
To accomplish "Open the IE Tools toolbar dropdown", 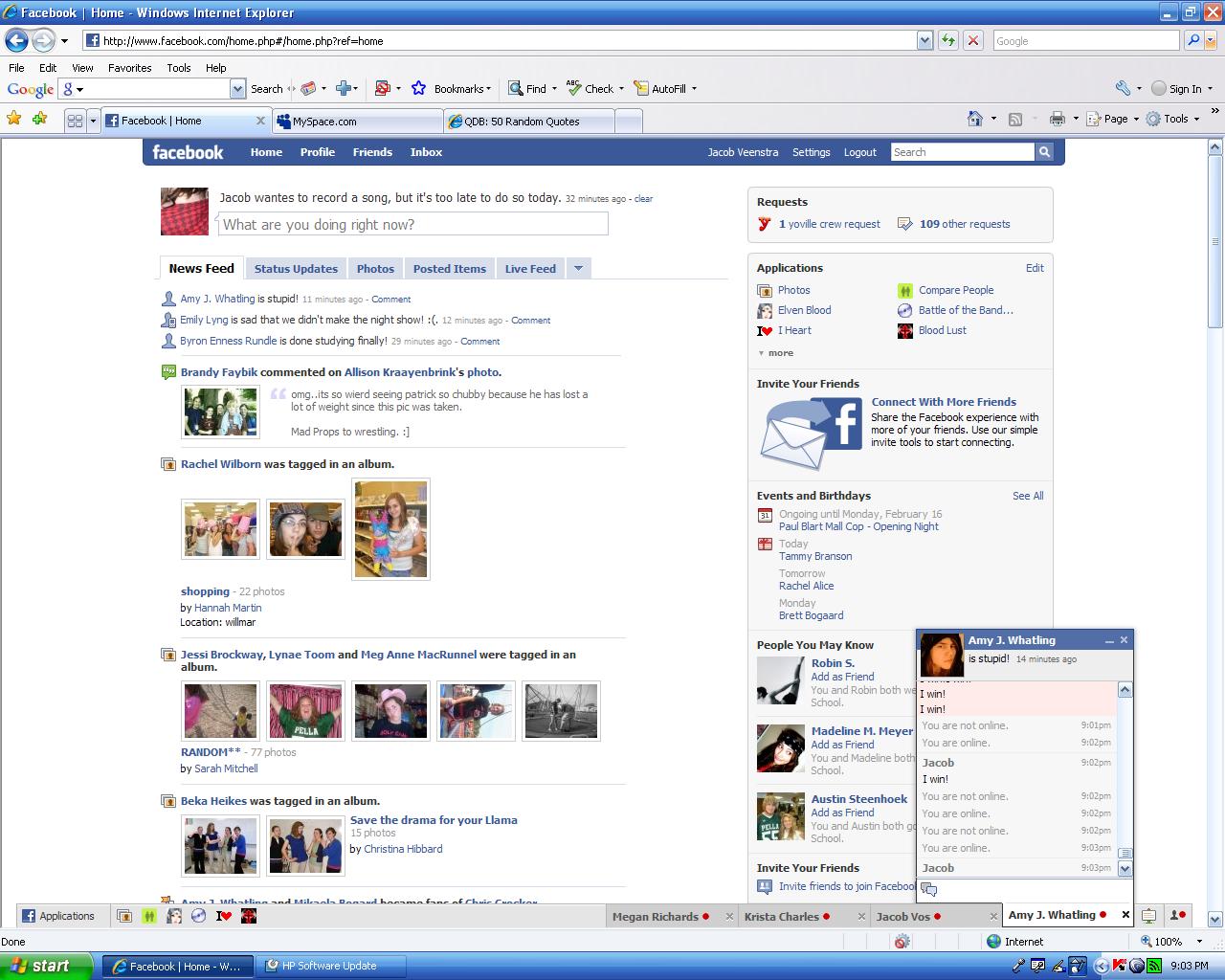I will [x=1174, y=119].
